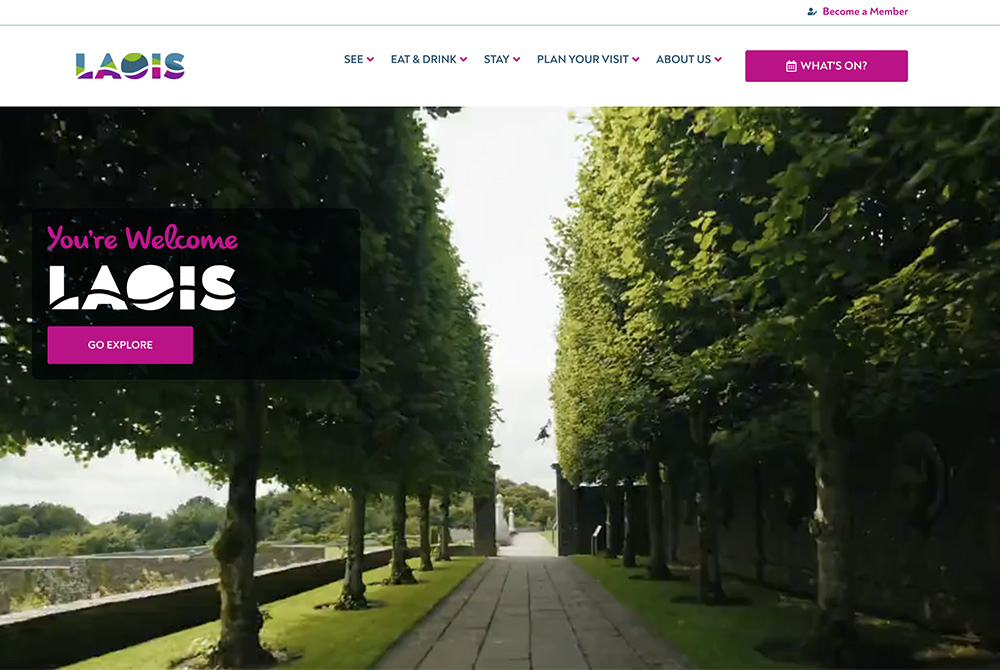Click the person icon beside Become a Member
1000x670 pixels.
[x=812, y=11]
